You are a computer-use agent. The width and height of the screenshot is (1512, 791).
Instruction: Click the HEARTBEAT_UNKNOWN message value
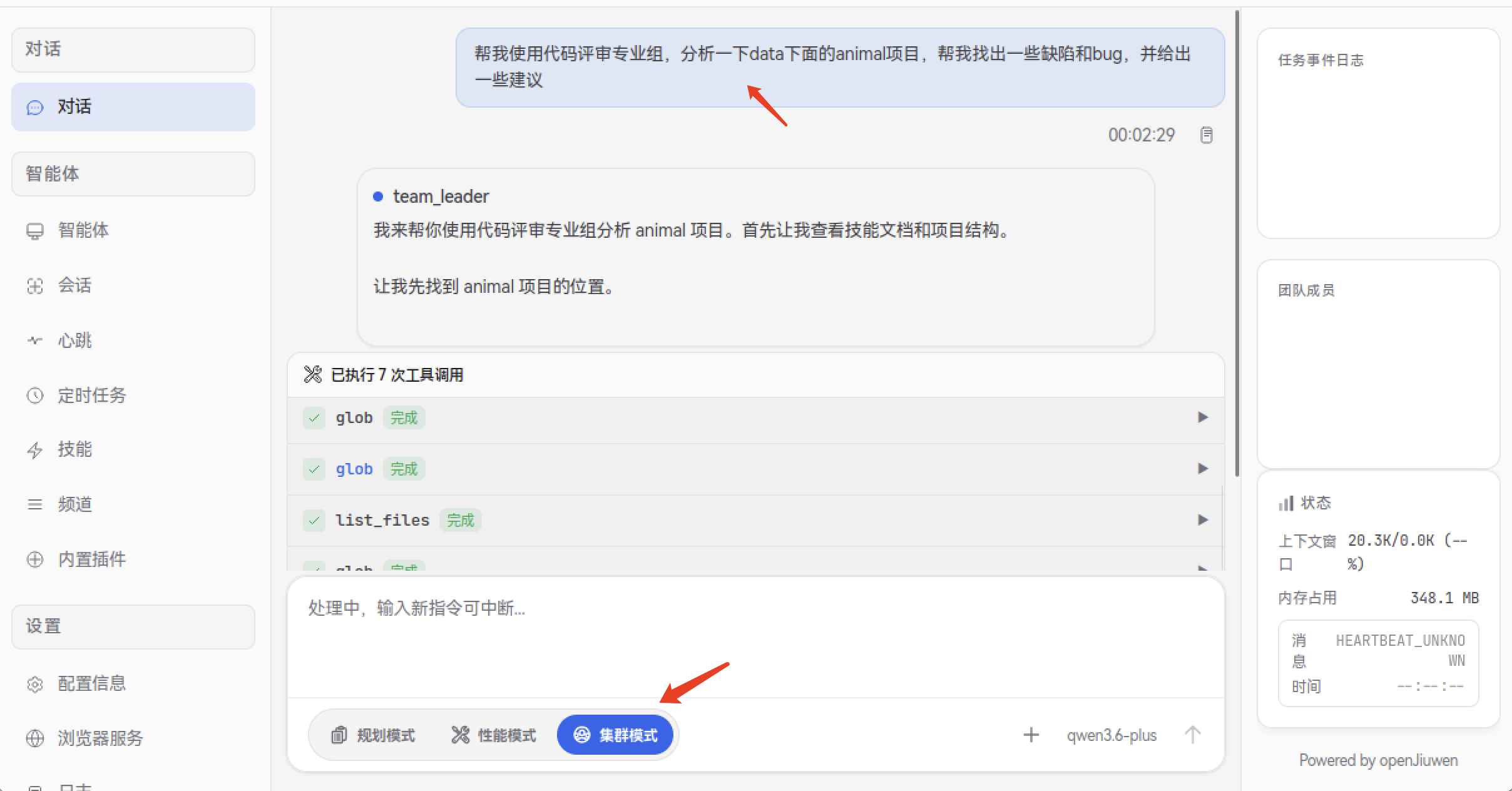(1401, 650)
